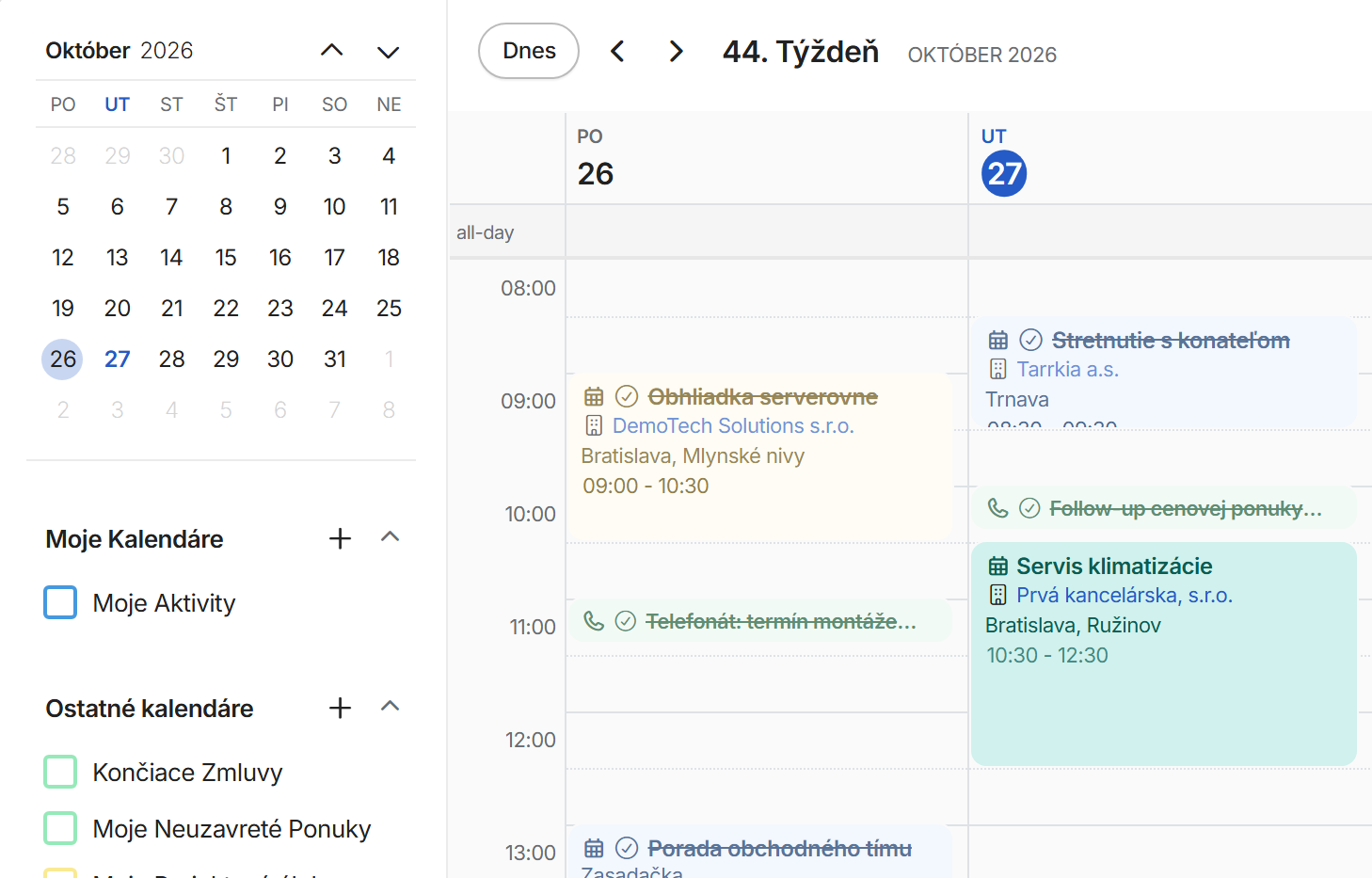Toggle the Končiace Zmluvy calendar checkbox

pos(60,772)
